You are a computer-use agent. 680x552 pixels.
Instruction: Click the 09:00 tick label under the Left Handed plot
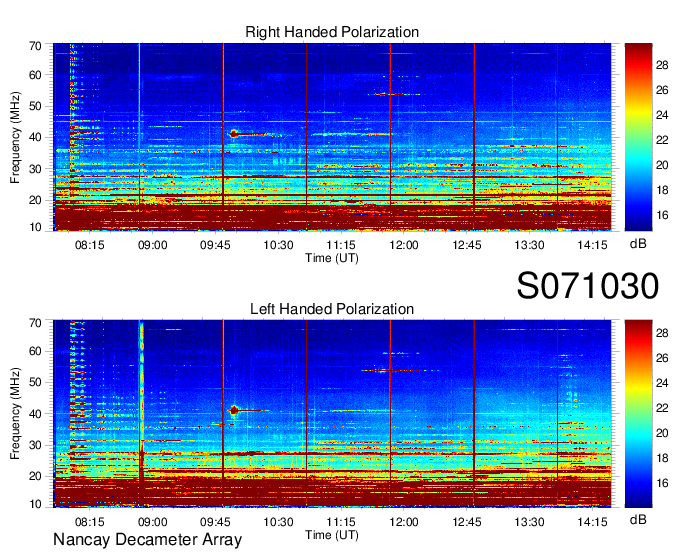153,522
